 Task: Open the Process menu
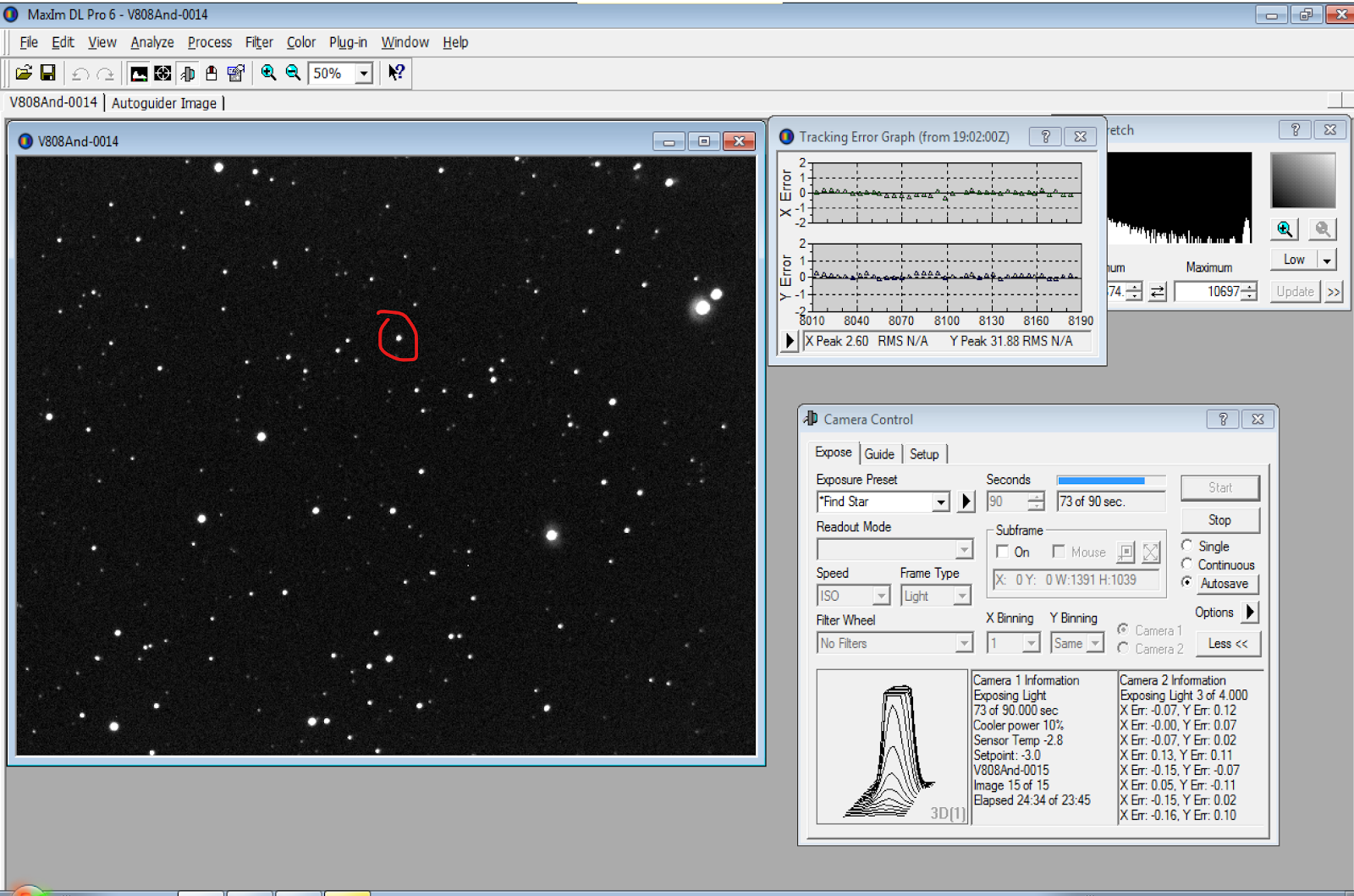tap(210, 42)
